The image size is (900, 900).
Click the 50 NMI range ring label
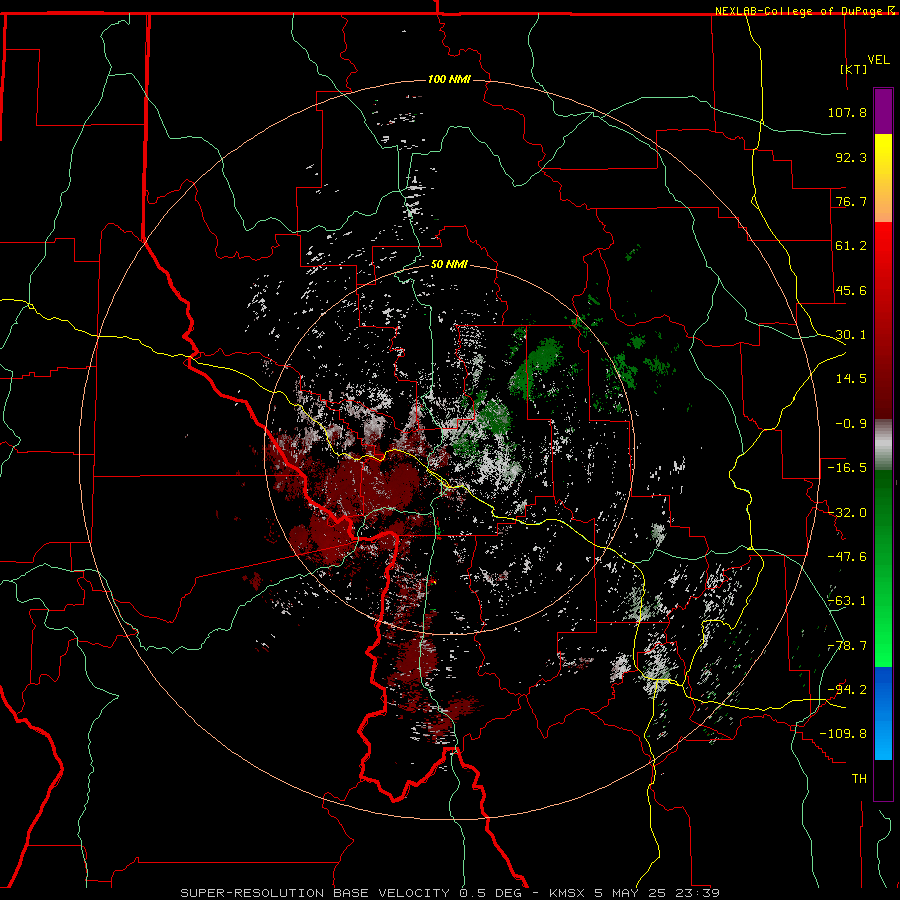point(449,265)
